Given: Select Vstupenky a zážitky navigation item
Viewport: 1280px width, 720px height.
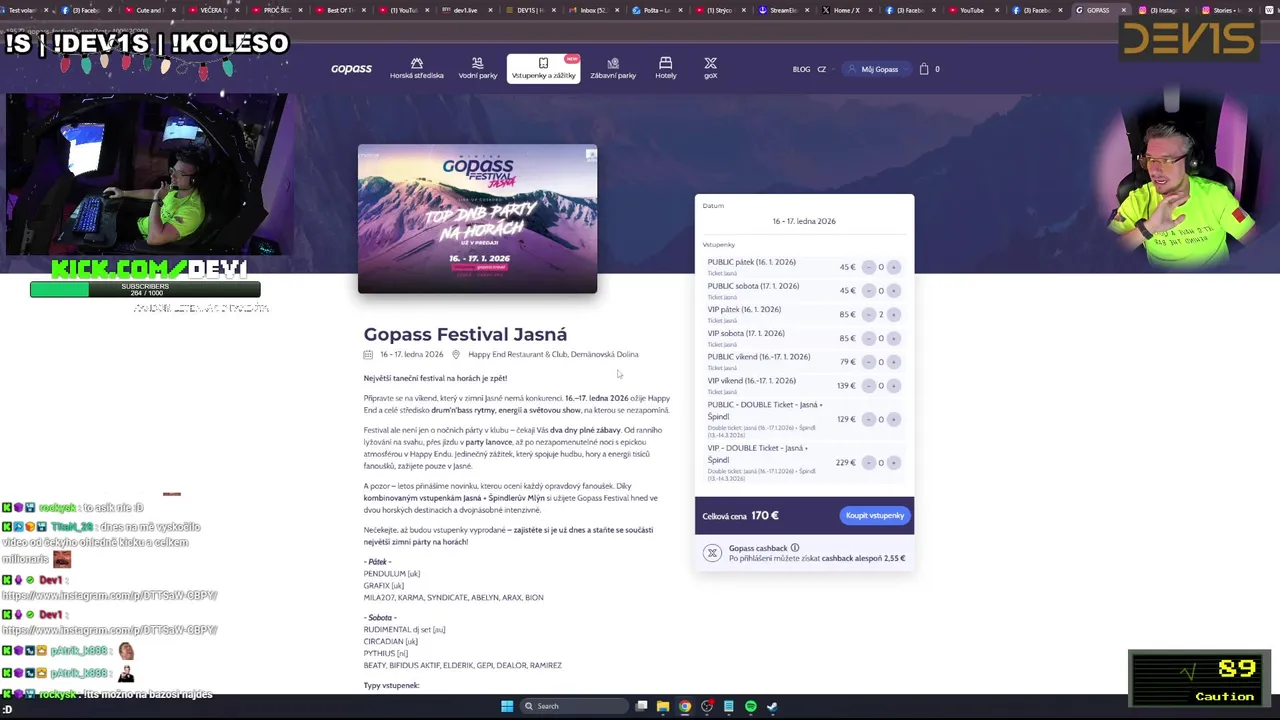Looking at the screenshot, I should coord(543,69).
